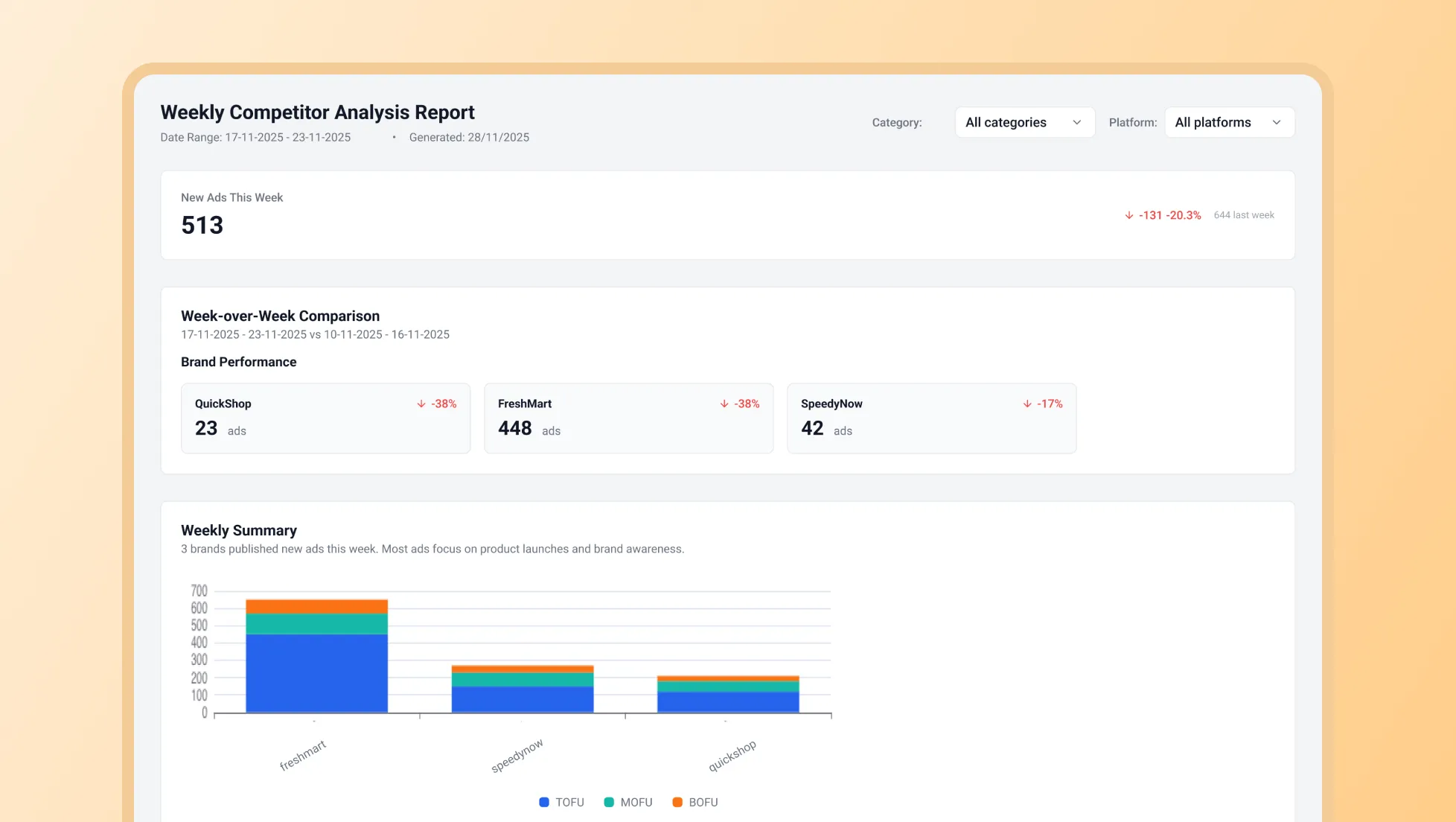Image resolution: width=1456 pixels, height=822 pixels.
Task: Click the blue TOFU legend marker
Action: click(544, 802)
